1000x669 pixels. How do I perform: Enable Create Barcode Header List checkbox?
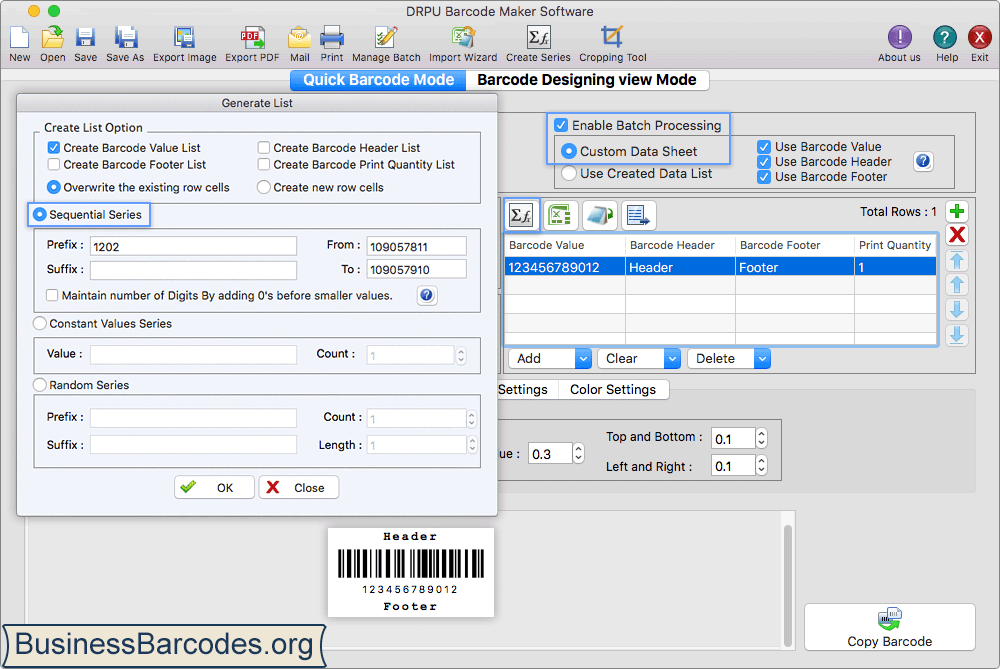[264, 148]
